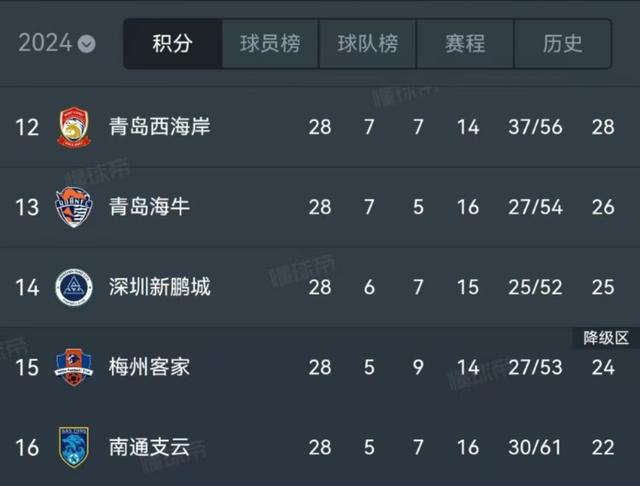640x486 pixels.
Task: Select the 积分 tab
Action: click(x=173, y=44)
